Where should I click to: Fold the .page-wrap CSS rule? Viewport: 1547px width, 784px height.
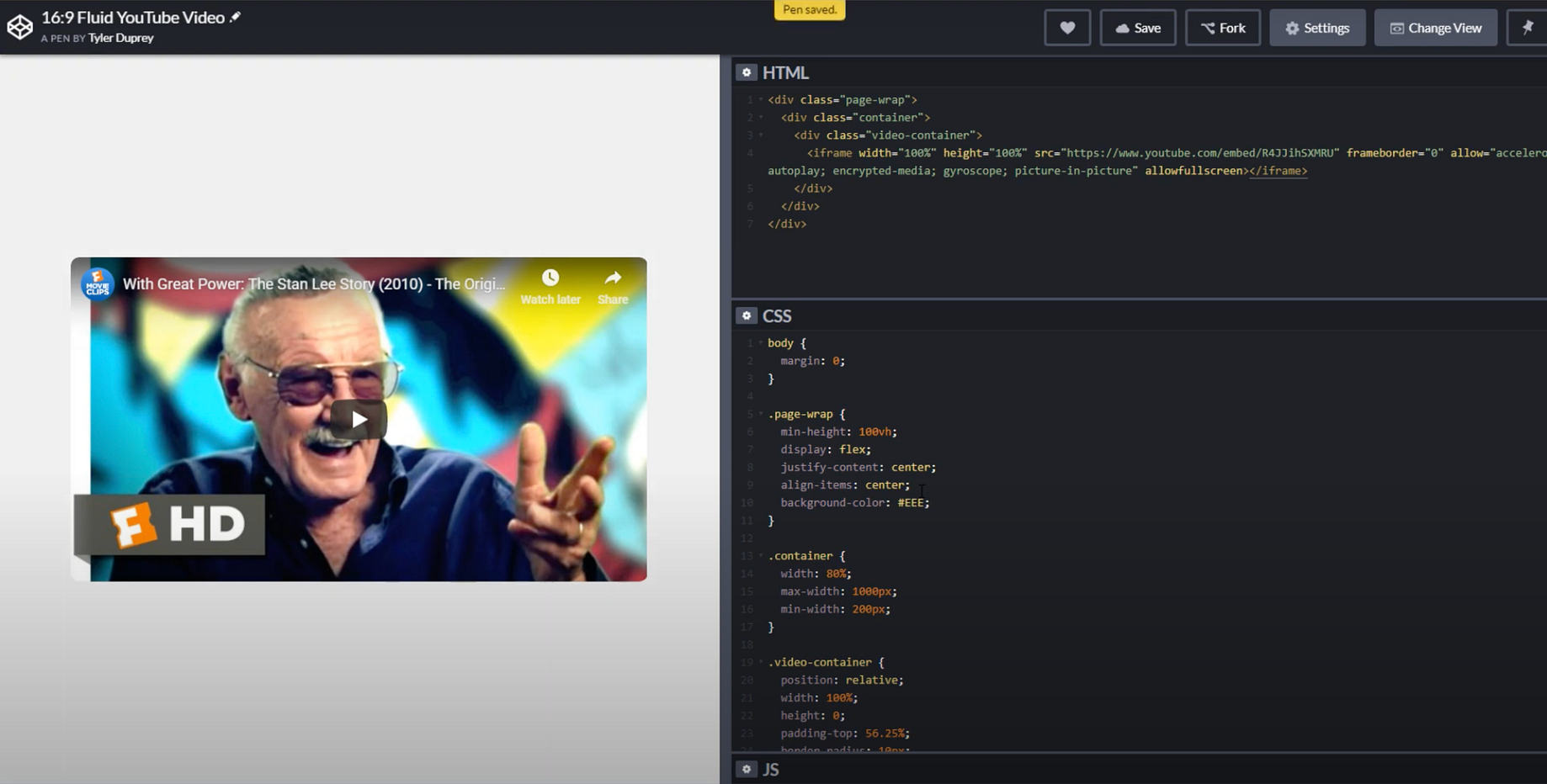click(x=761, y=414)
